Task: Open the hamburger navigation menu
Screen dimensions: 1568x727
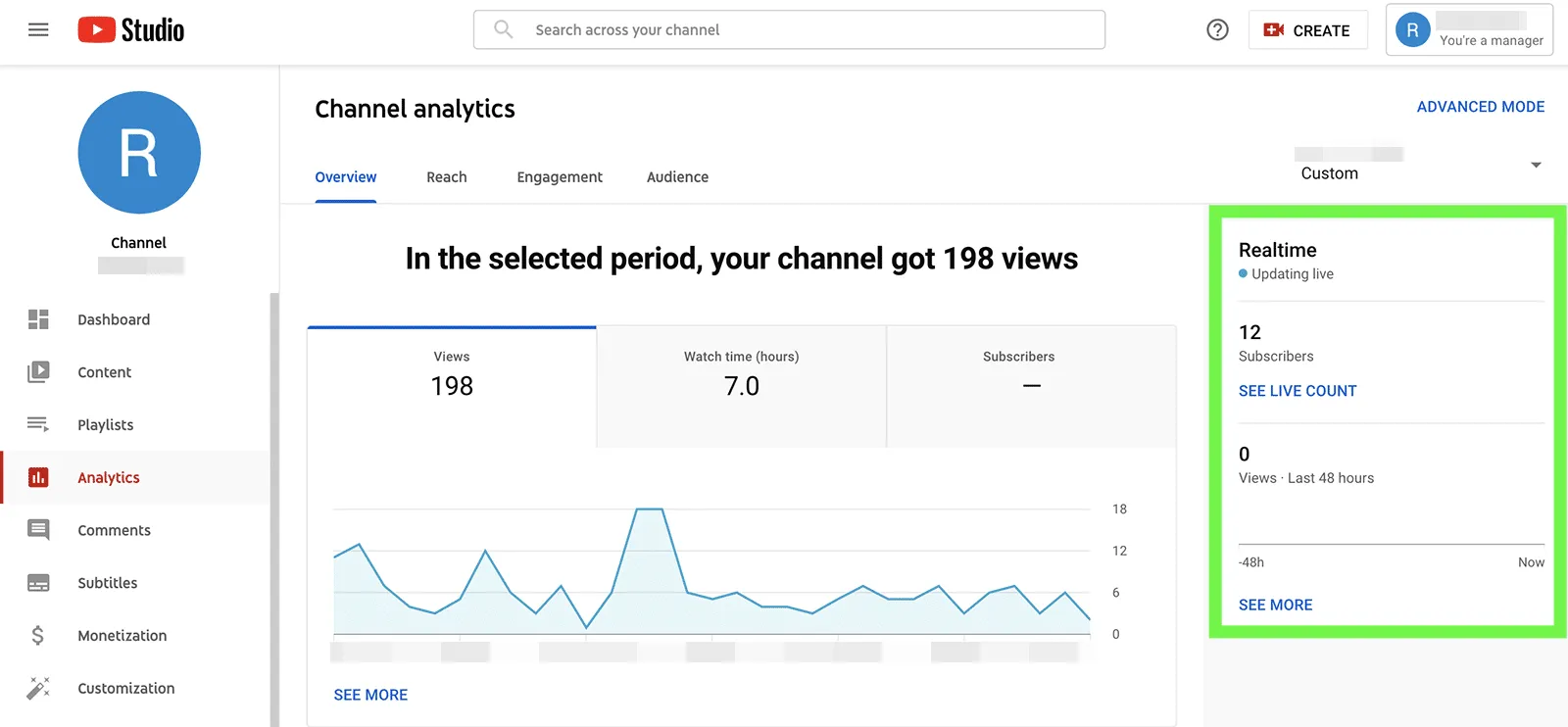Action: [38, 30]
